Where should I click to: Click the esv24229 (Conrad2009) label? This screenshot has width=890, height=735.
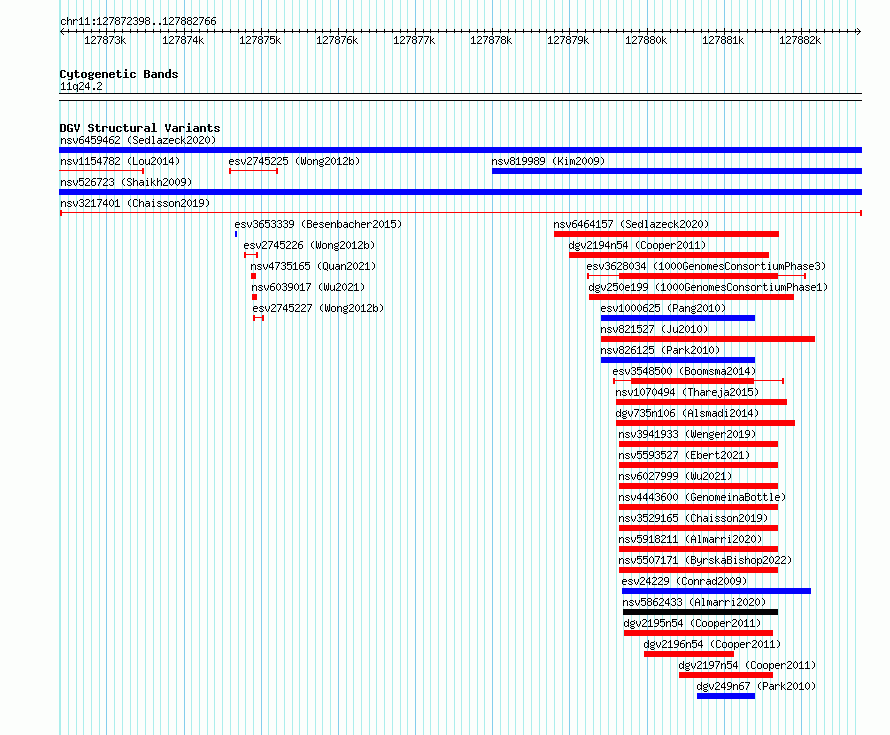(684, 581)
